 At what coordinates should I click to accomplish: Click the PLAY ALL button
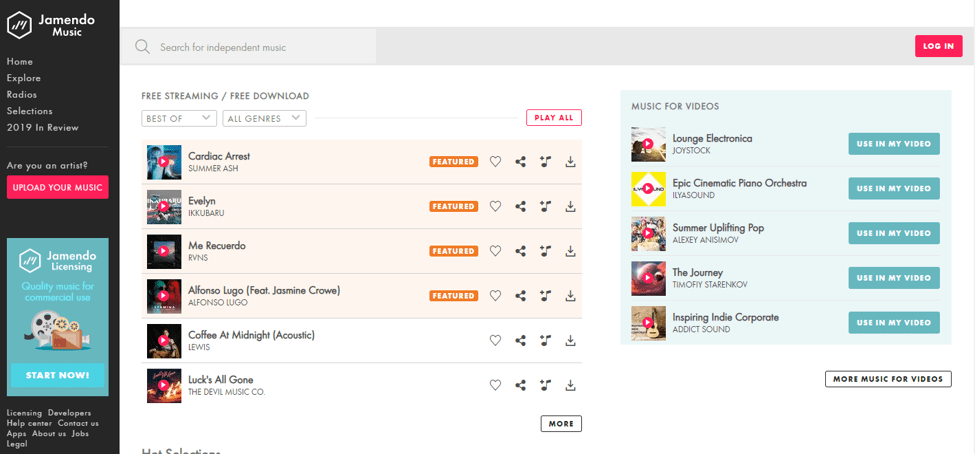tap(554, 118)
